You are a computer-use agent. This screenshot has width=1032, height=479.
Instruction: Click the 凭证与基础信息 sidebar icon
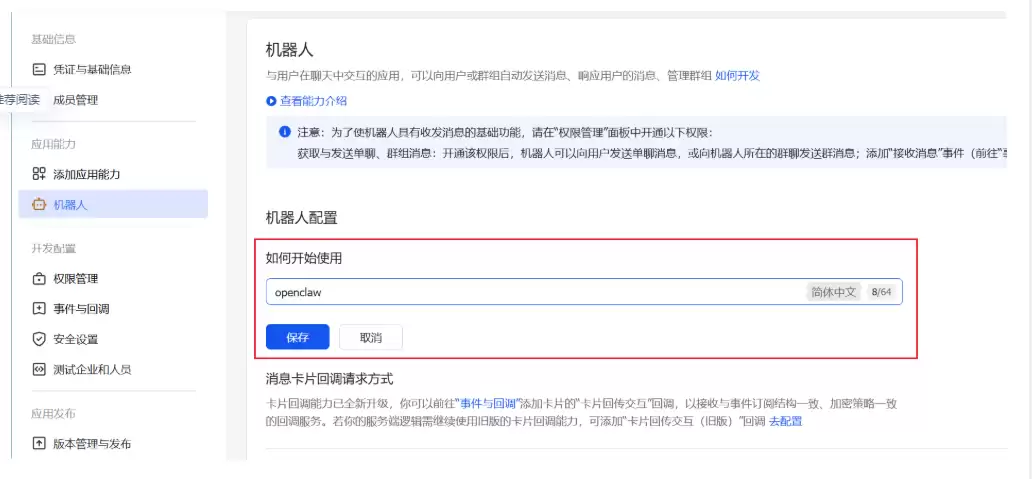[39, 69]
